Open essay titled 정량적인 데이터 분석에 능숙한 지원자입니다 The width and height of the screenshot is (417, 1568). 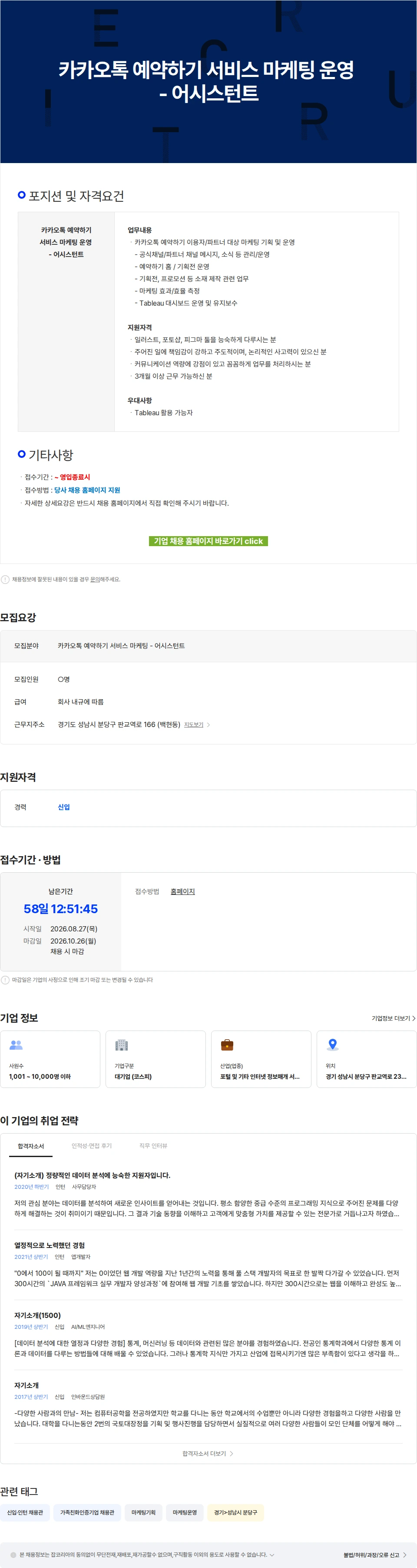click(93, 1175)
